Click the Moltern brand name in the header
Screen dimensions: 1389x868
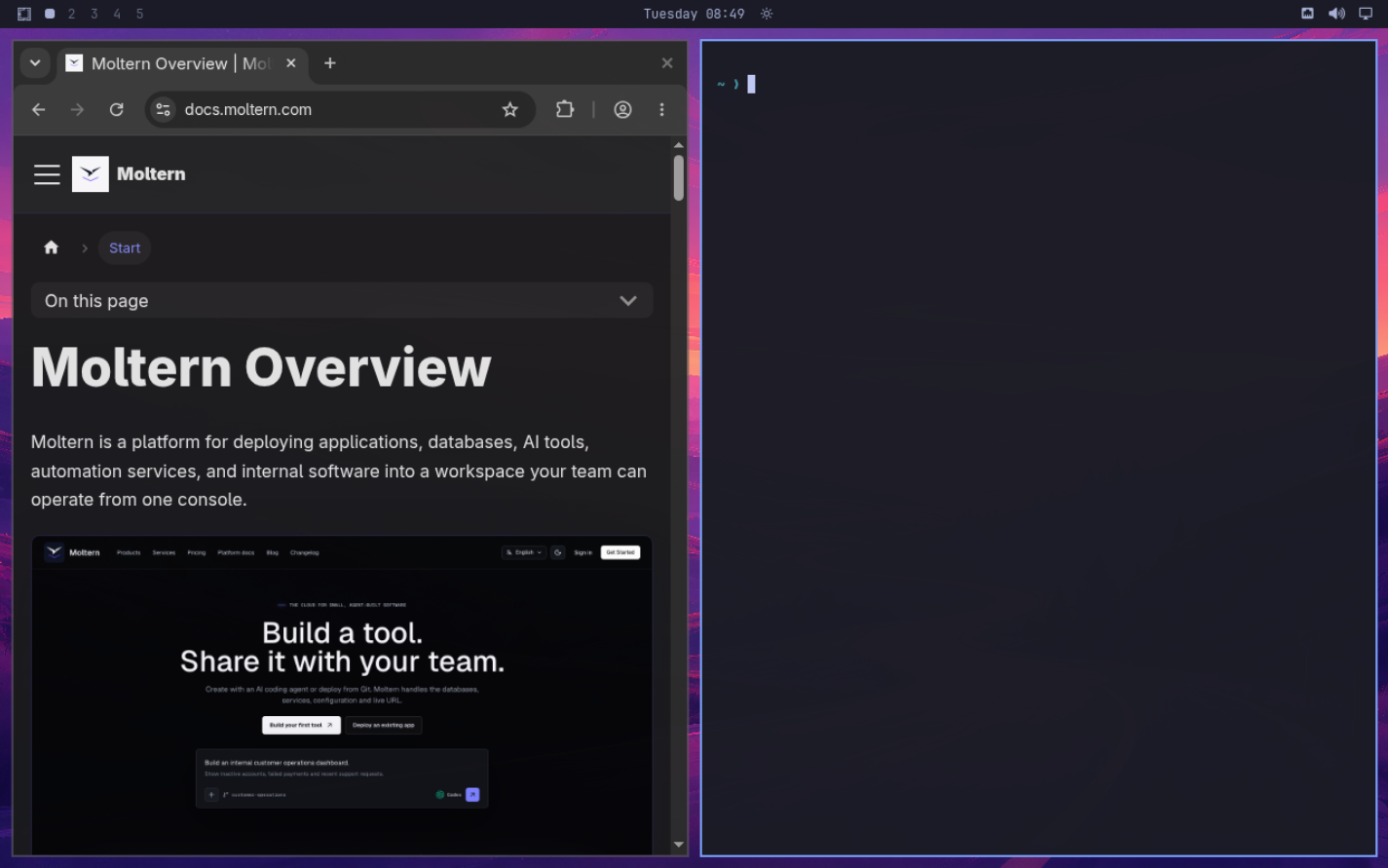click(x=151, y=174)
